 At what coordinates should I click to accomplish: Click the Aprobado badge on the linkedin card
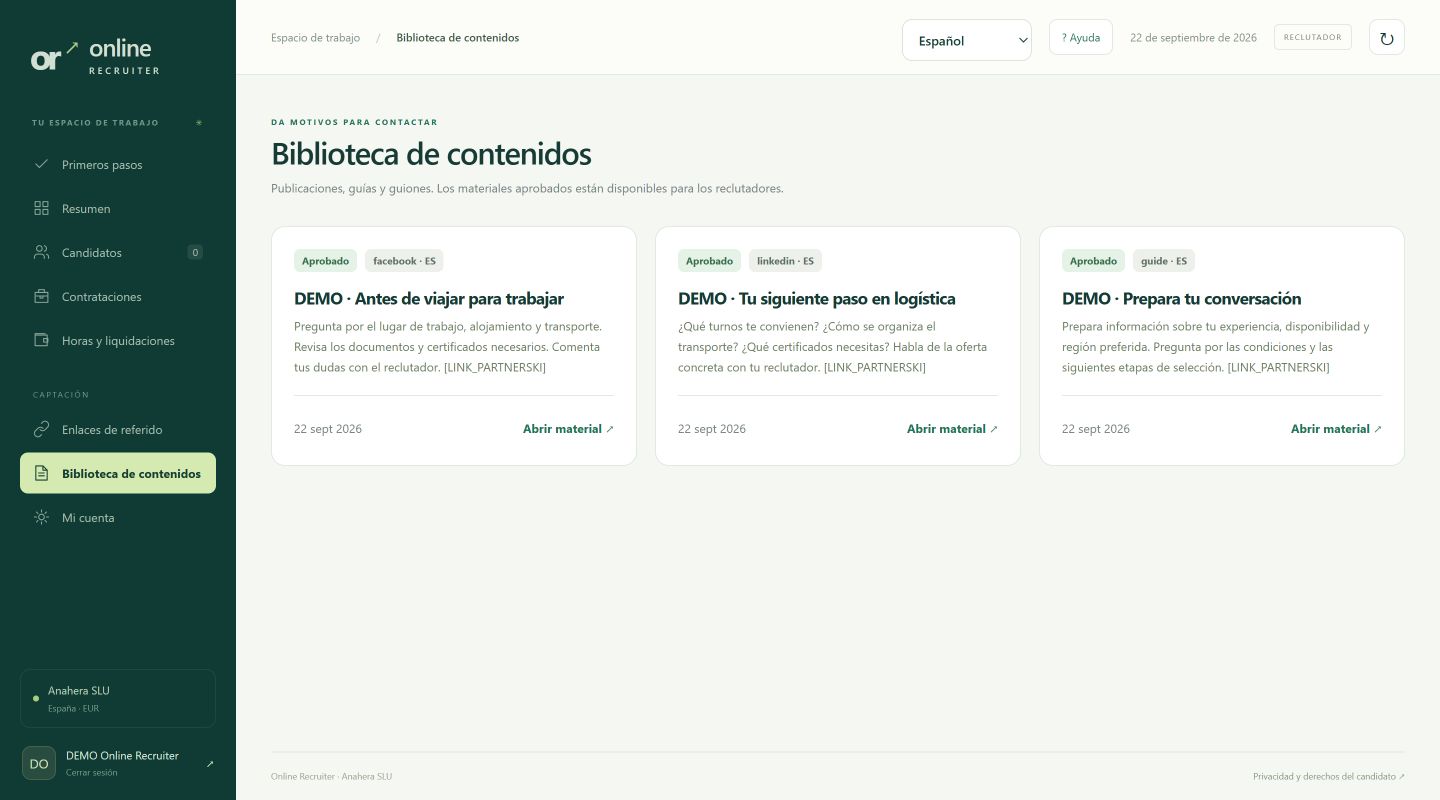pos(709,261)
